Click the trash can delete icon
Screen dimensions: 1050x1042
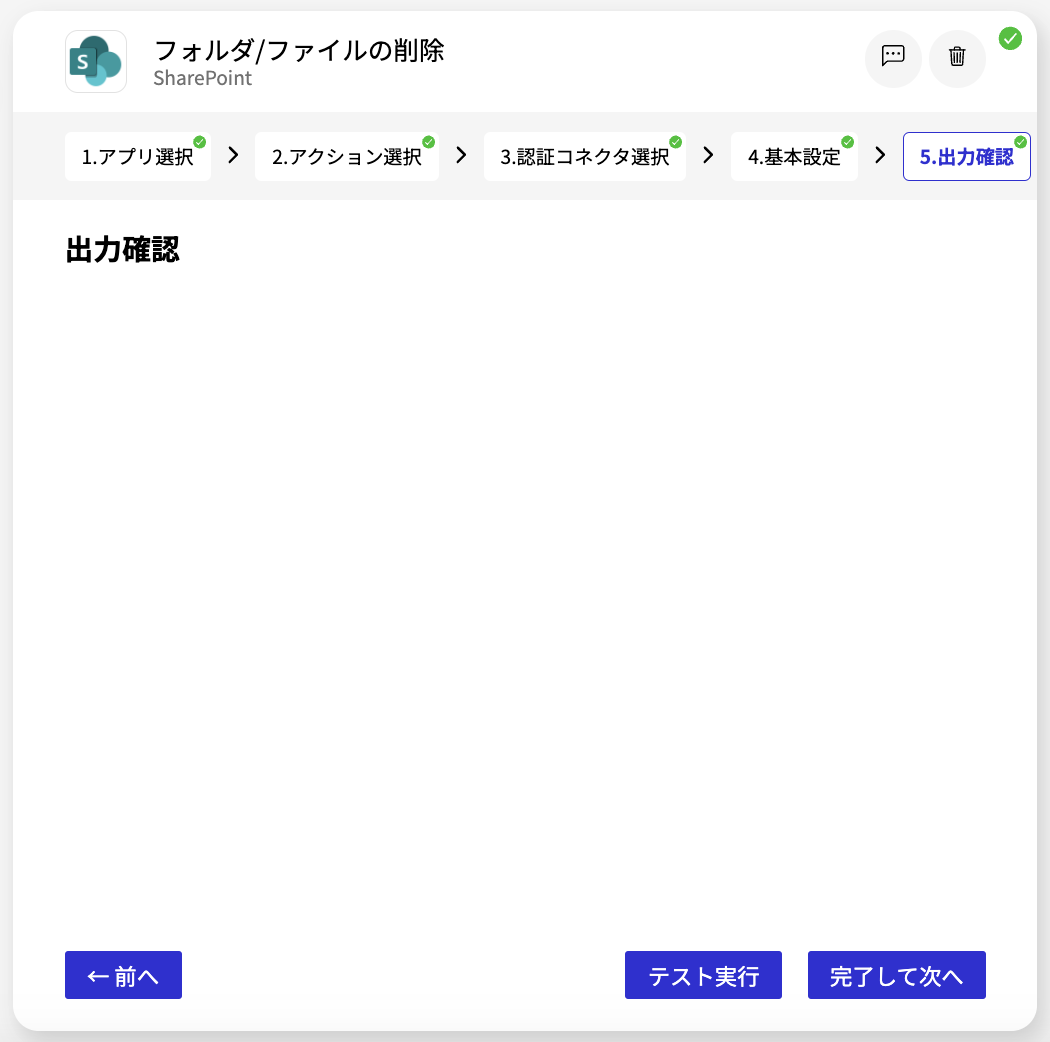pyautogui.click(x=957, y=58)
